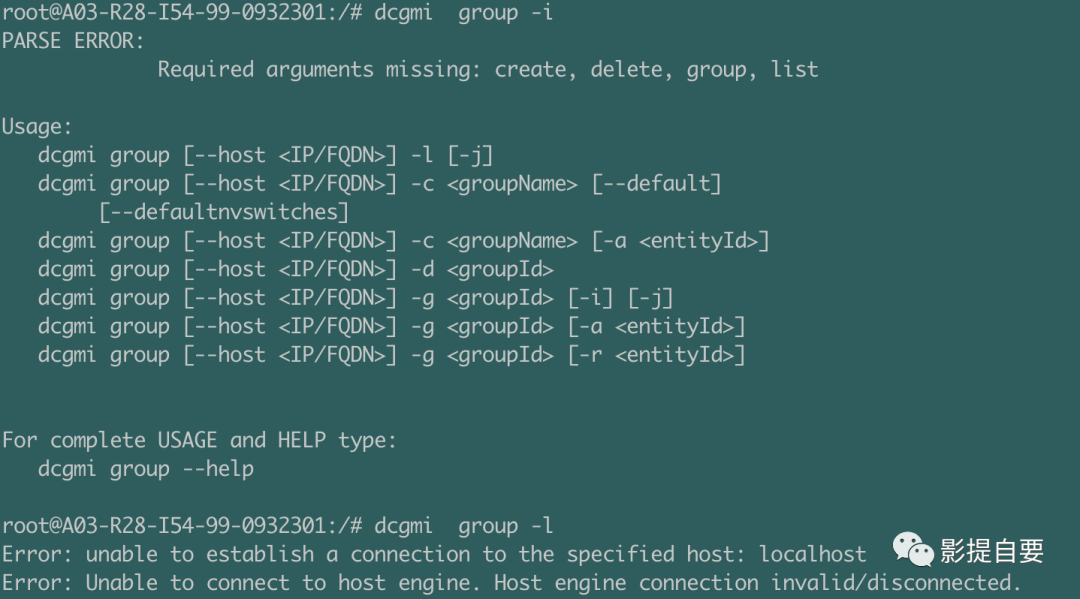The image size is (1080, 599).
Task: Click the [--defaultnvswitches] option text
Action: (224, 212)
